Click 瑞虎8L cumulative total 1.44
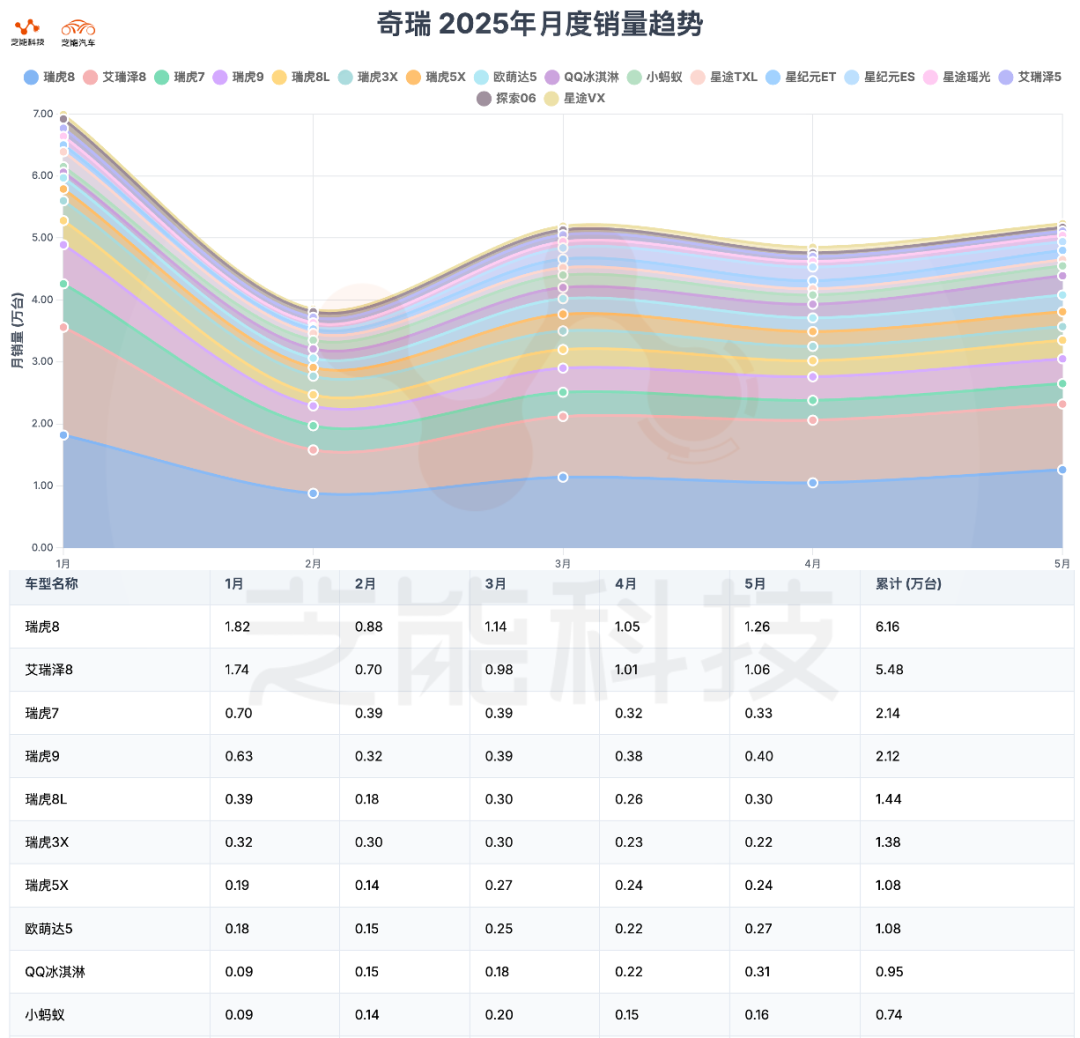Image resolution: width=1080 pixels, height=1038 pixels. coord(889,799)
